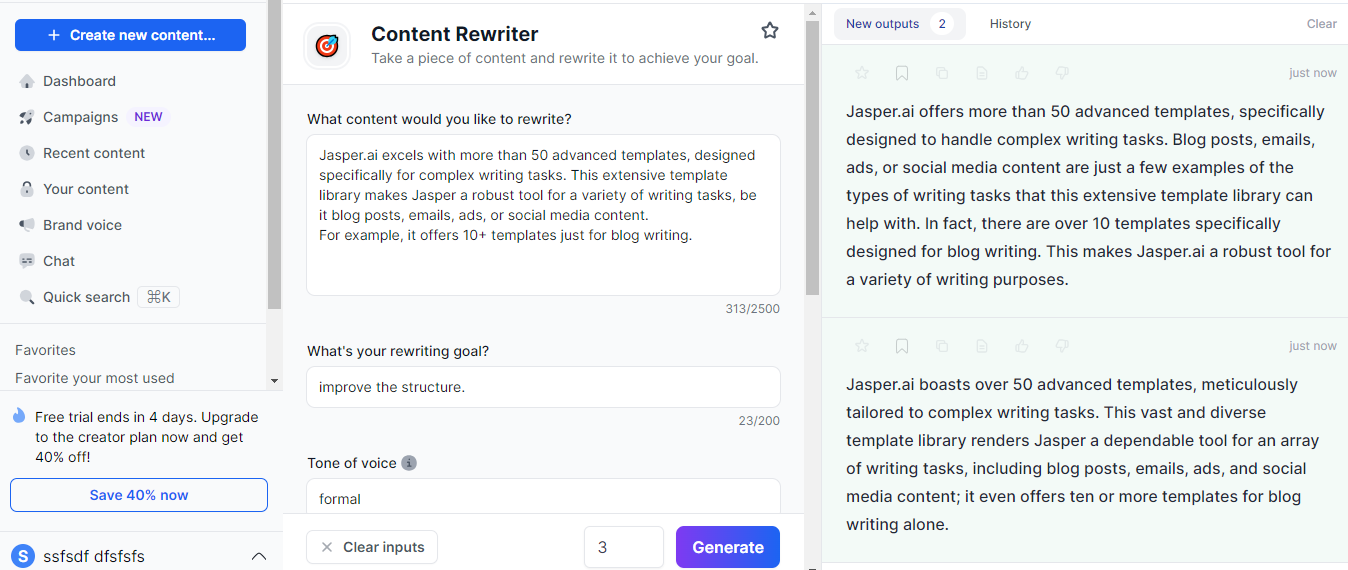Click the 23/200 character counter
The height and width of the screenshot is (570, 1348).
[x=759, y=421]
